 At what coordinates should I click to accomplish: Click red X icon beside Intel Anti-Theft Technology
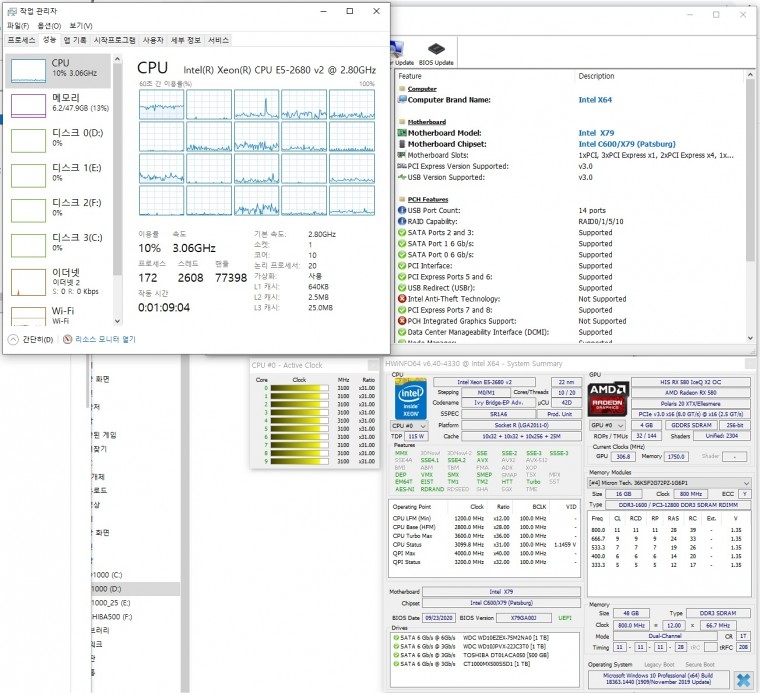pos(402,299)
